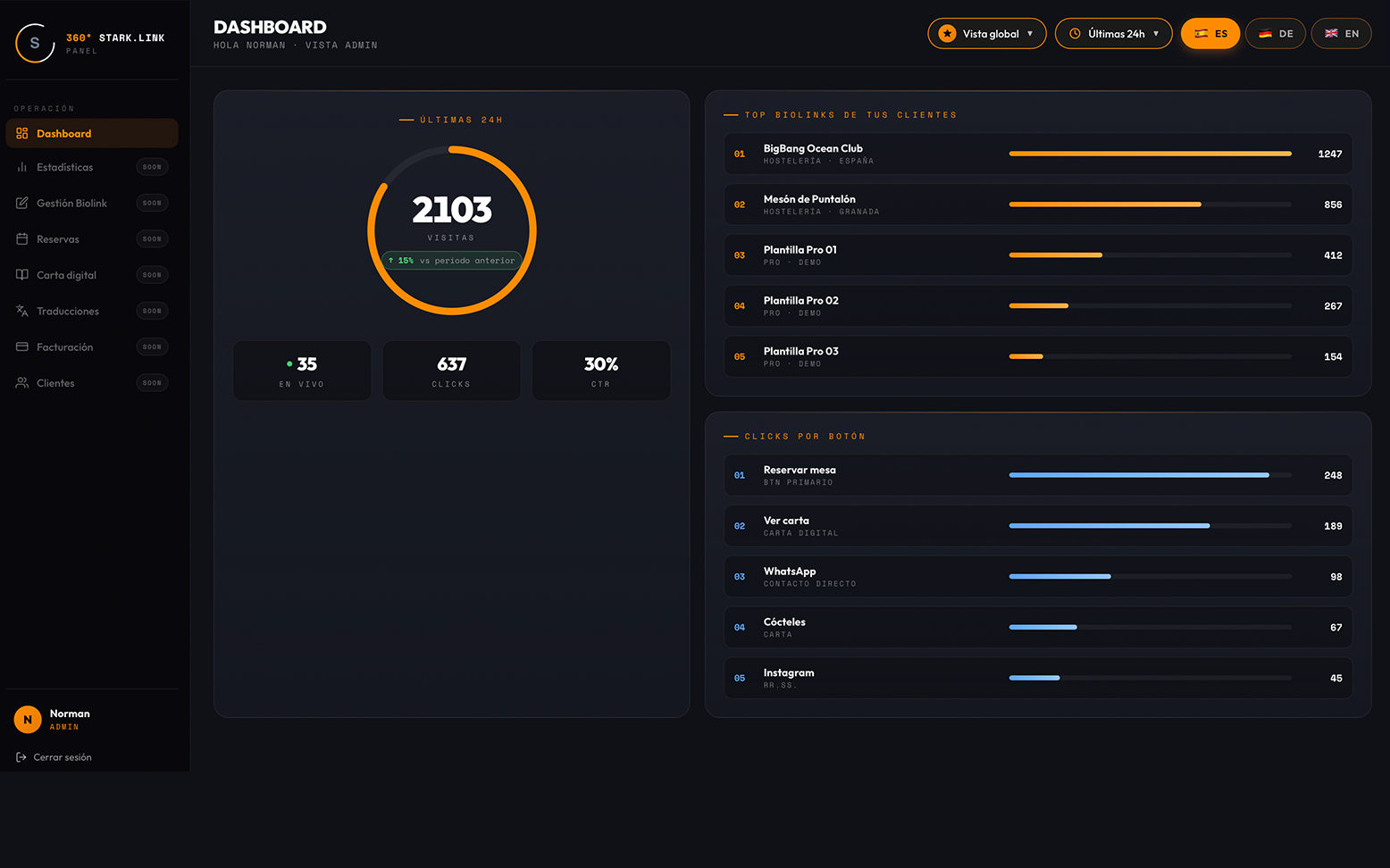Select the Plantilla Pro 01 row name
The height and width of the screenshot is (868, 1390).
tap(800, 250)
